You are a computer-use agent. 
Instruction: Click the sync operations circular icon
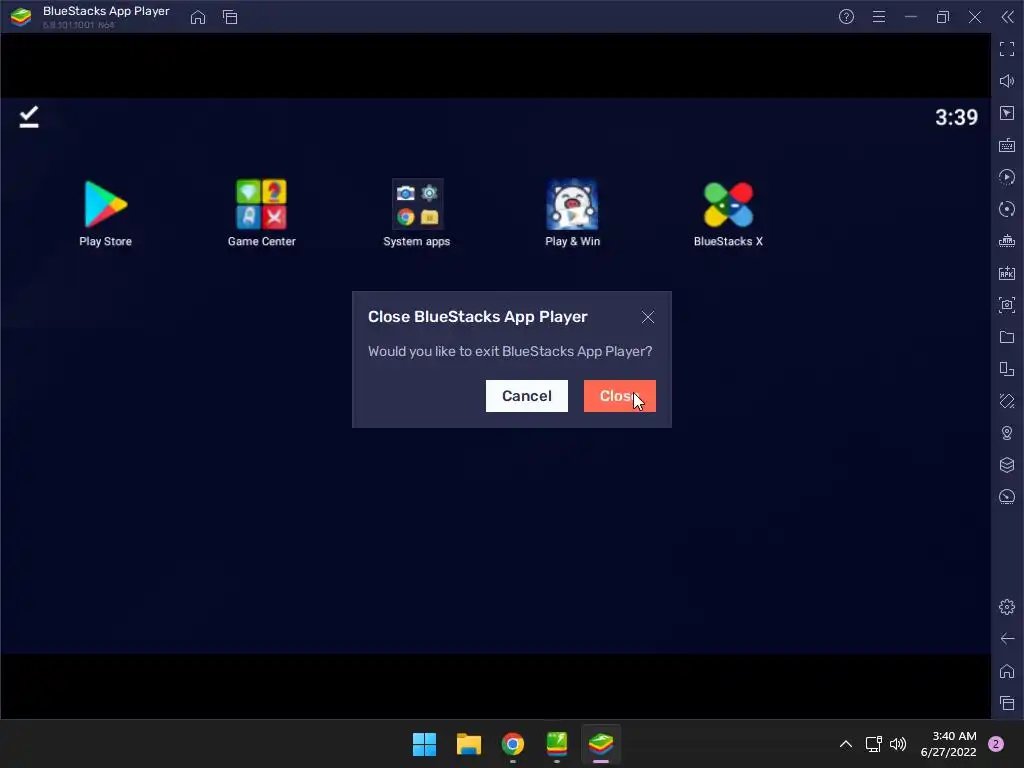[x=1007, y=209]
